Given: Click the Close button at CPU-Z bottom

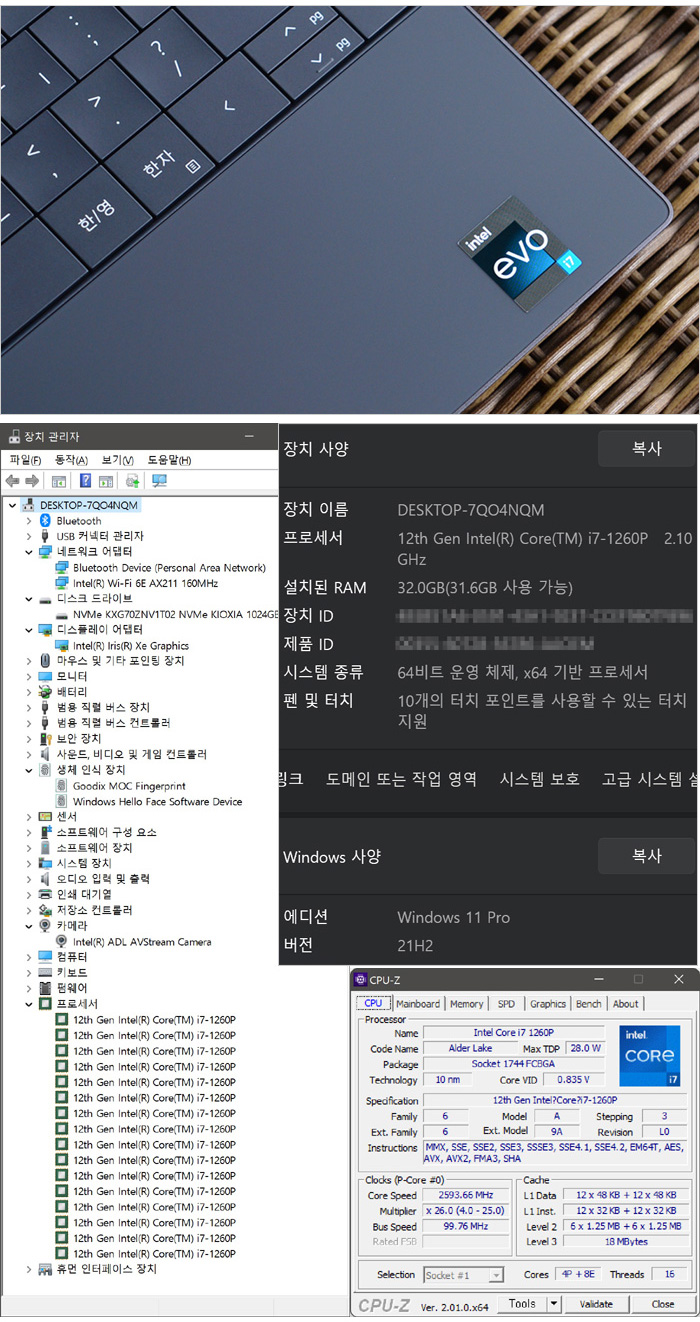Looking at the screenshot, I should pos(663,1304).
